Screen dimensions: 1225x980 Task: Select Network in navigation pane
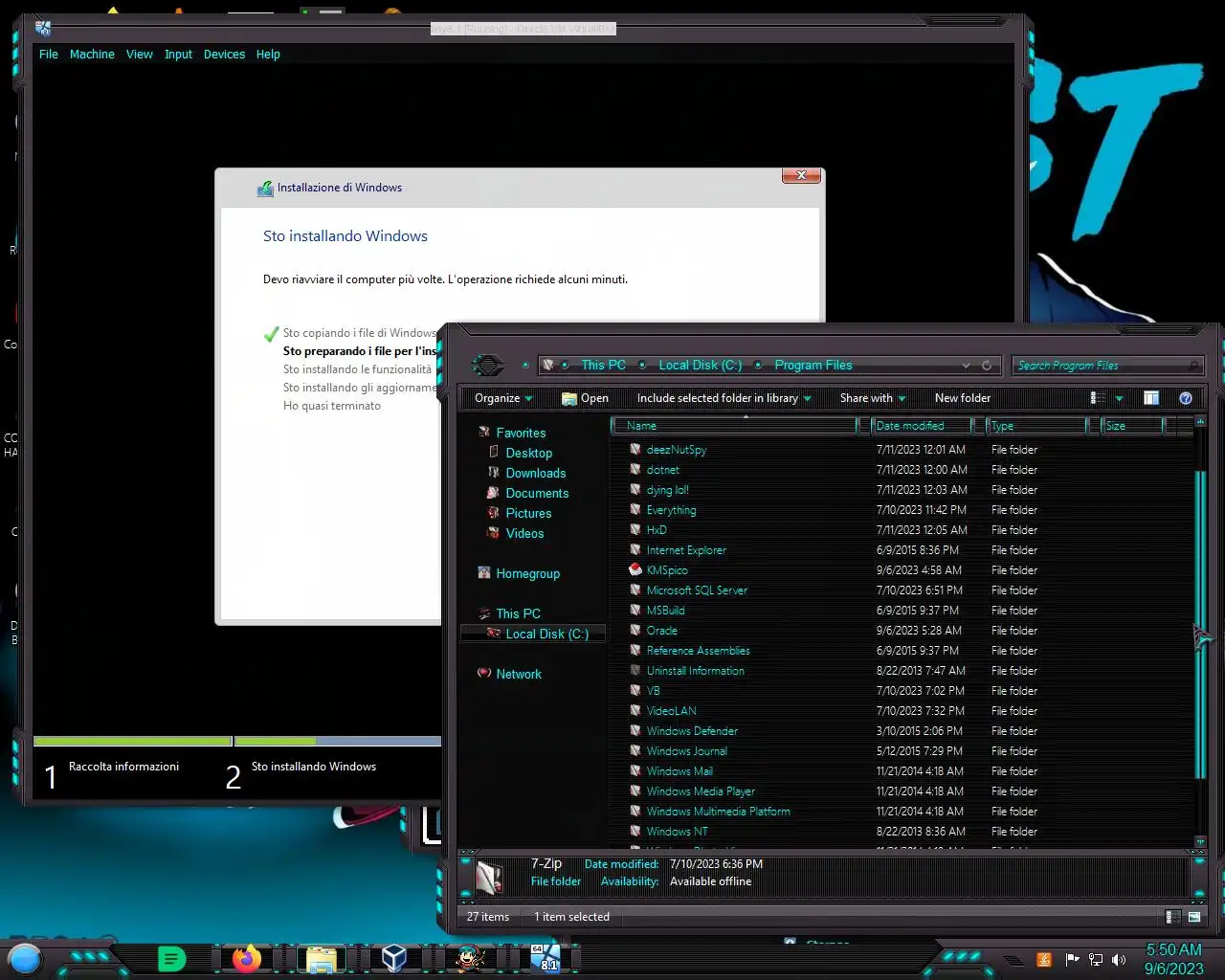tap(519, 674)
